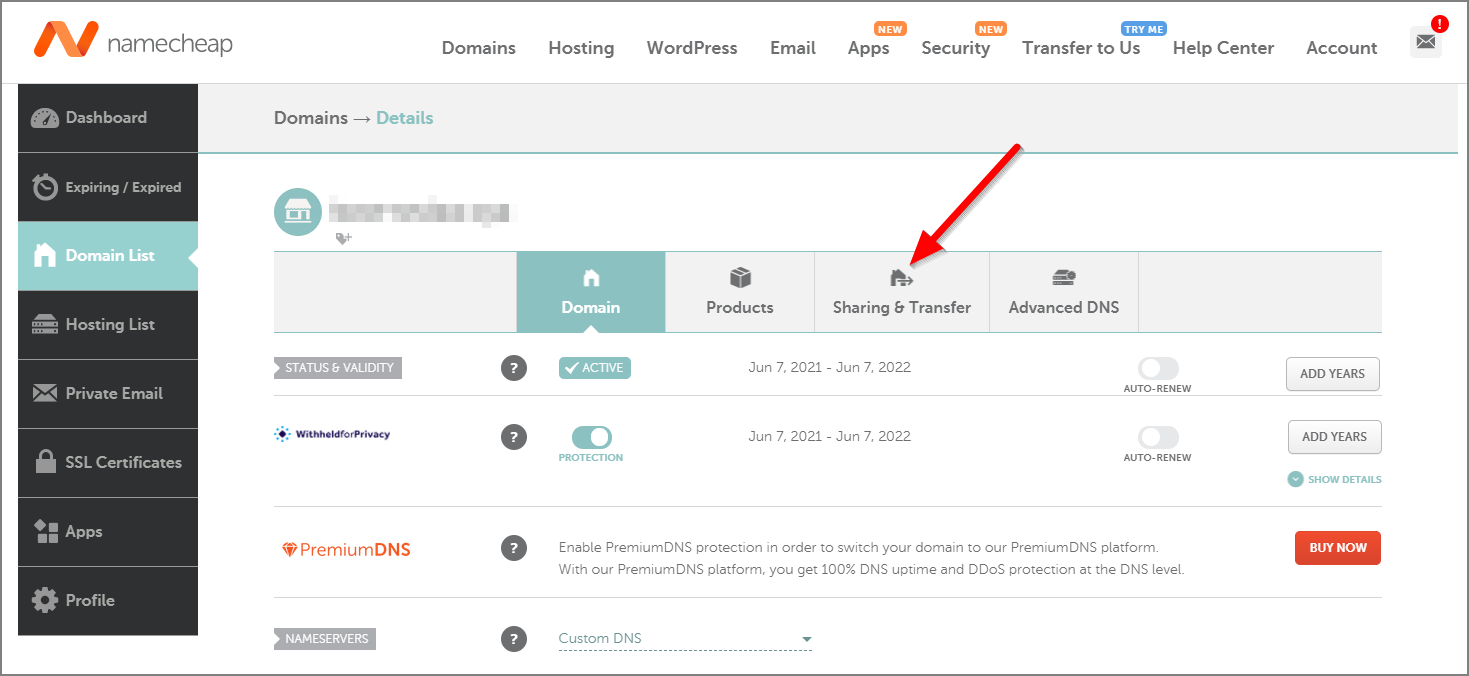Image resolution: width=1469 pixels, height=676 pixels.
Task: Open the Security top menu
Action: coord(955,48)
